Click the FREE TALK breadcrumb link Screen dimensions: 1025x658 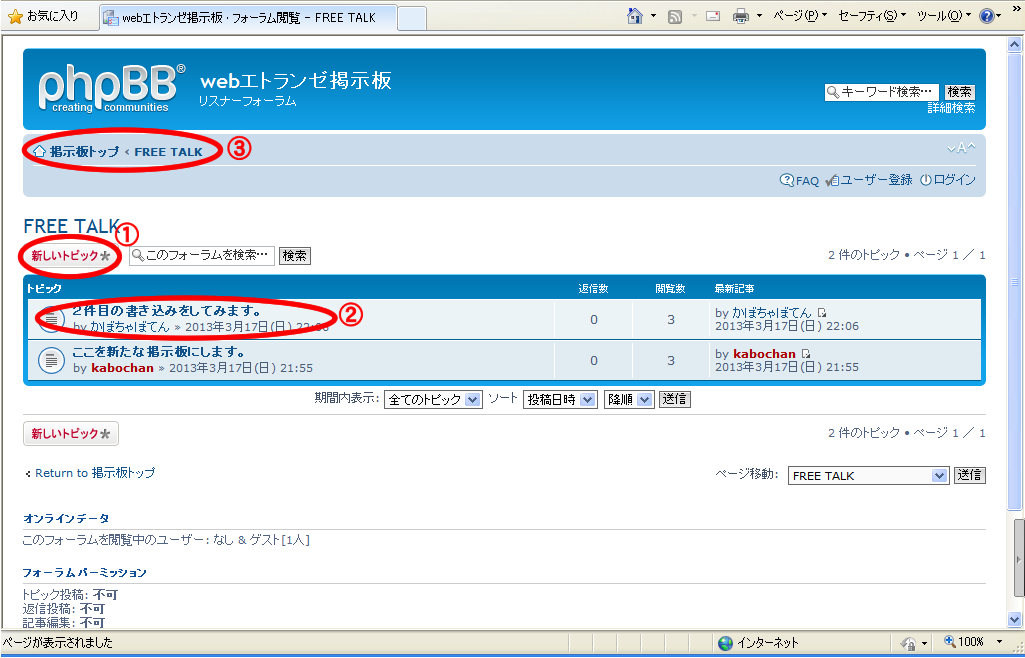(169, 152)
